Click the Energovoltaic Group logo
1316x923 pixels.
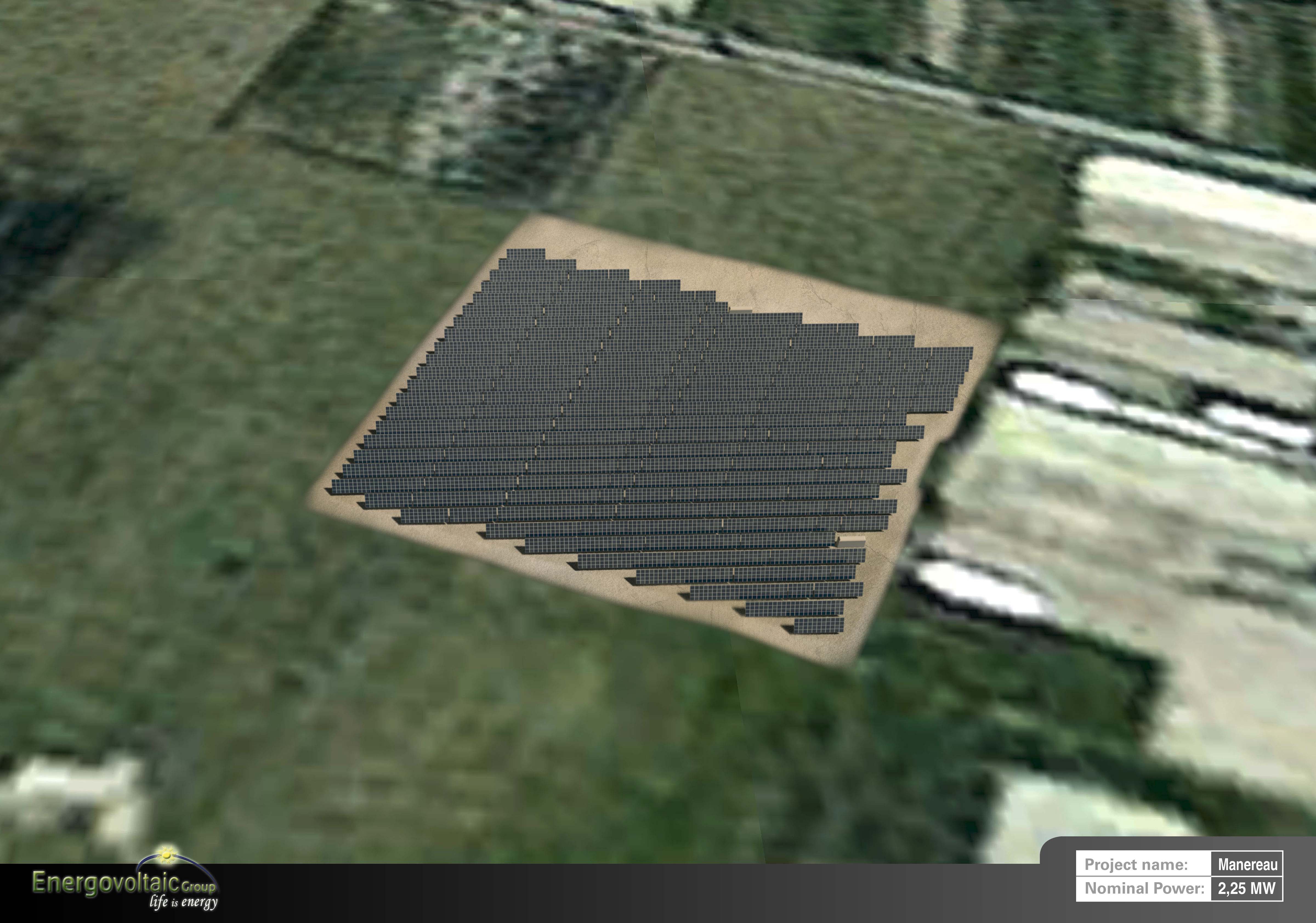pos(126,878)
